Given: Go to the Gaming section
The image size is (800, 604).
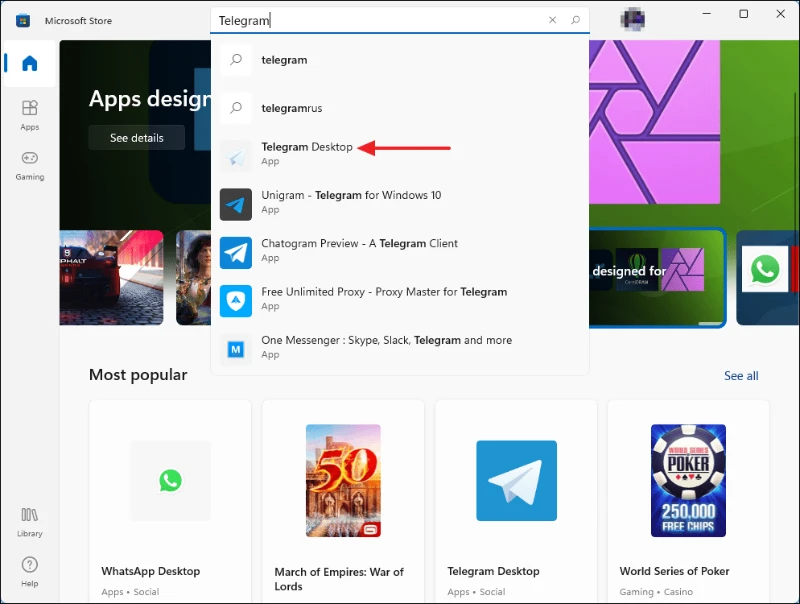Looking at the screenshot, I should [x=30, y=166].
